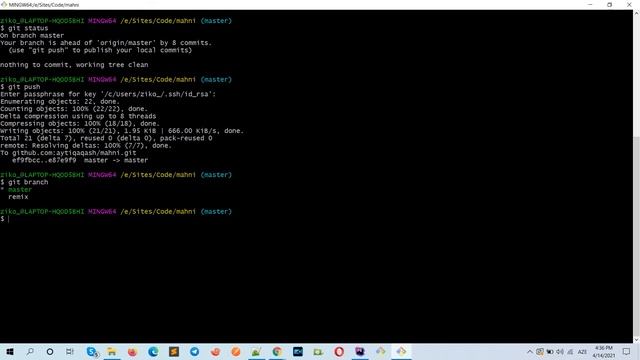Screen dimensions: 640x360
Task: Click green "master" branch in list
Action: click(20, 189)
